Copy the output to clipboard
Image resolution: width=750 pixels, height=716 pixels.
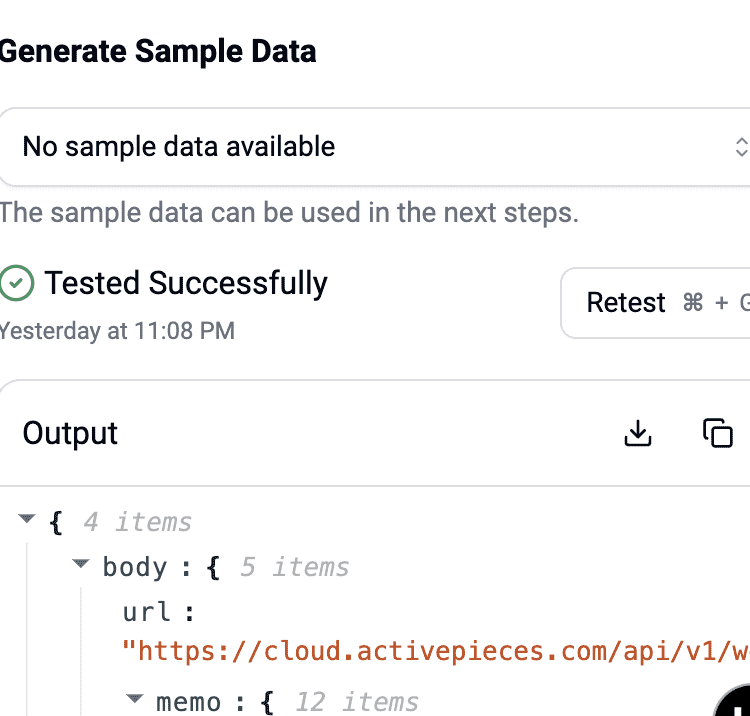717,433
